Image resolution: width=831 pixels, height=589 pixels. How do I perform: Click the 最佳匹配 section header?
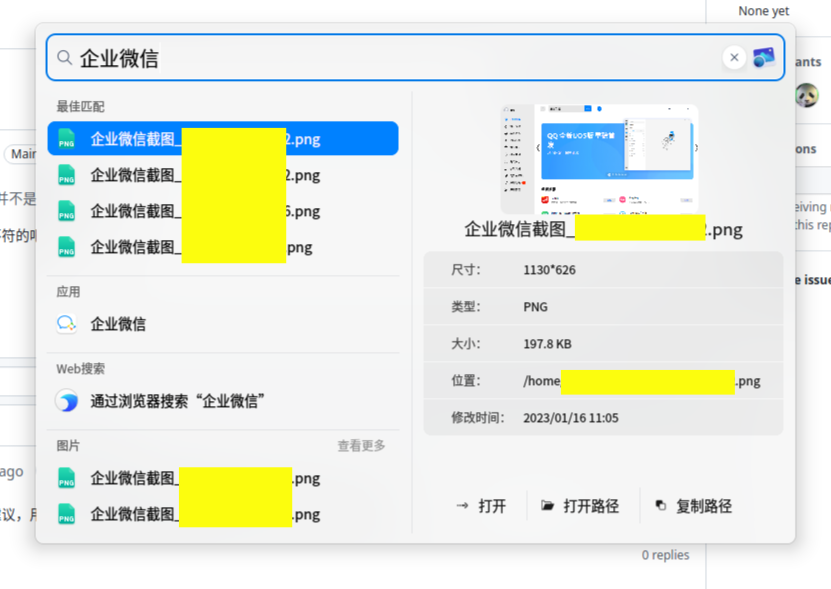point(81,106)
